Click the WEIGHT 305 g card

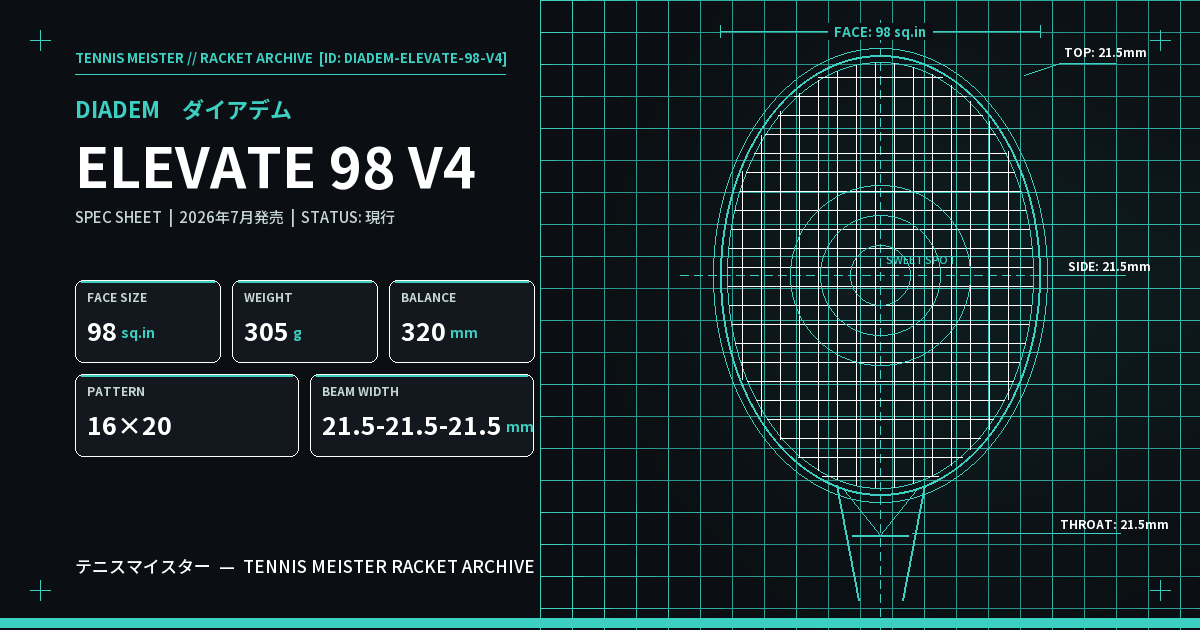pos(305,321)
